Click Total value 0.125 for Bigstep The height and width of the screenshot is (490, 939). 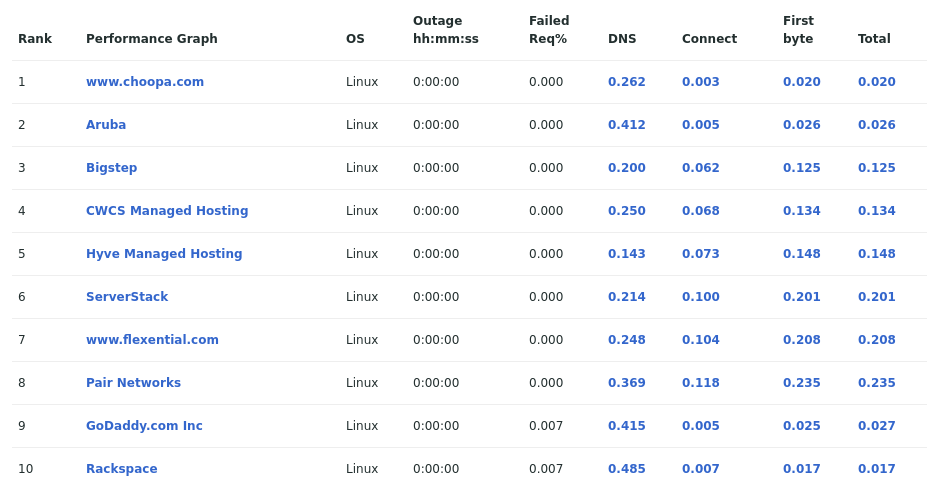(x=877, y=168)
